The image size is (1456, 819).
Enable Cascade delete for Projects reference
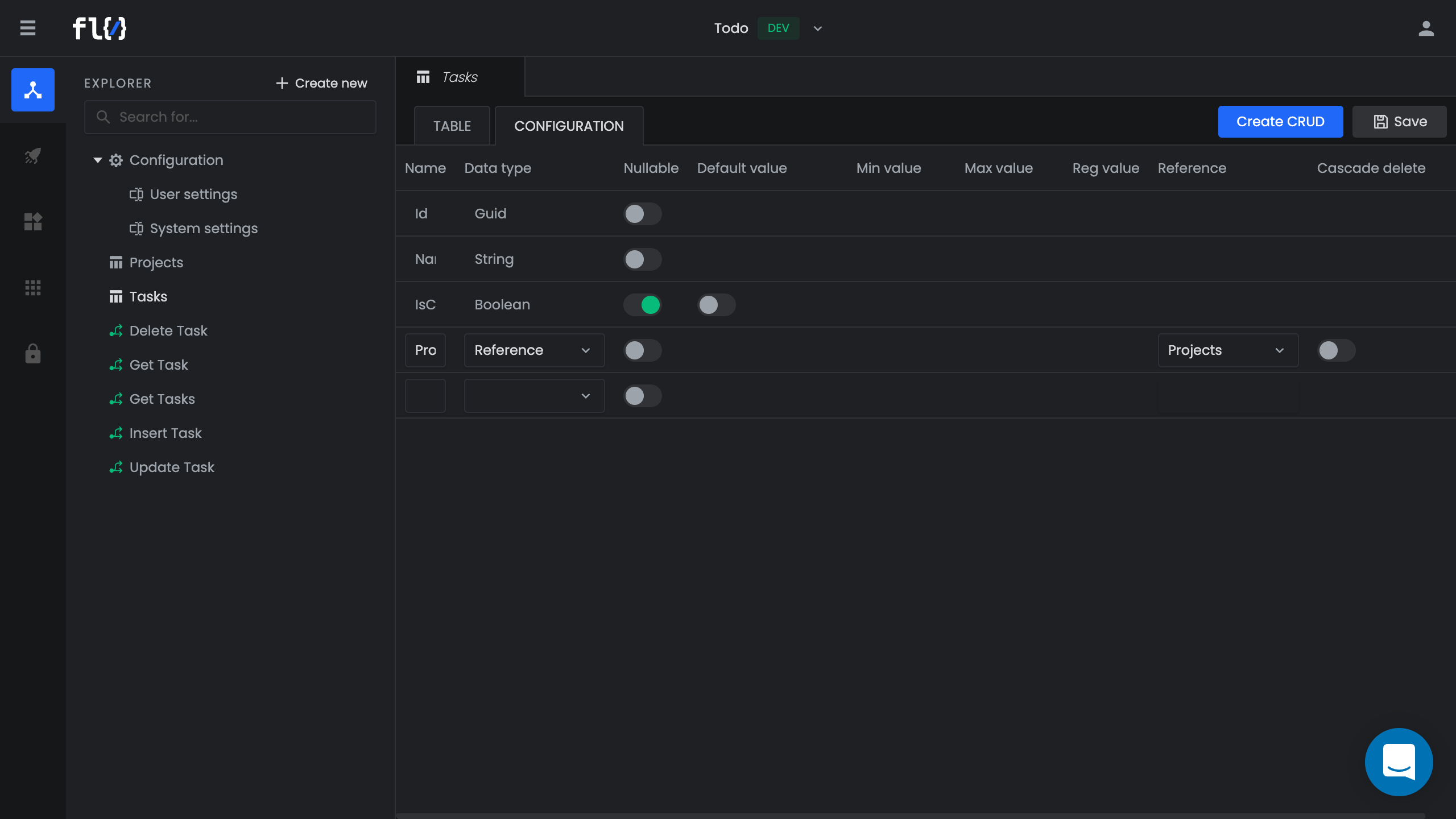click(1337, 350)
